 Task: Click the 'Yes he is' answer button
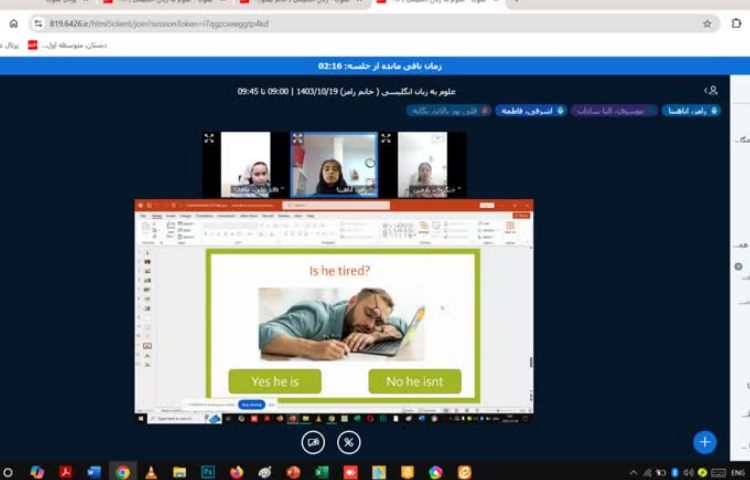[x=275, y=382]
